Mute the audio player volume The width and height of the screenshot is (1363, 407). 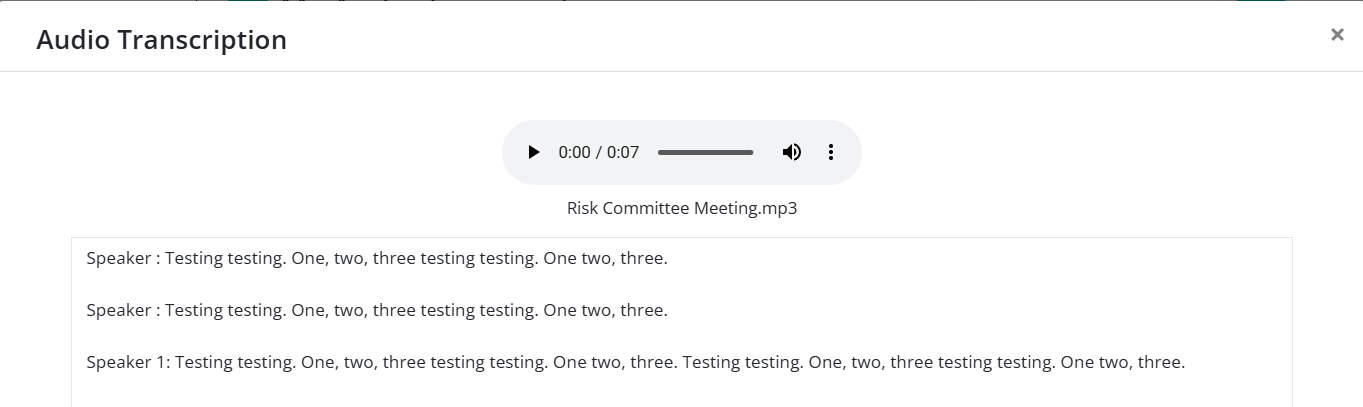(791, 152)
